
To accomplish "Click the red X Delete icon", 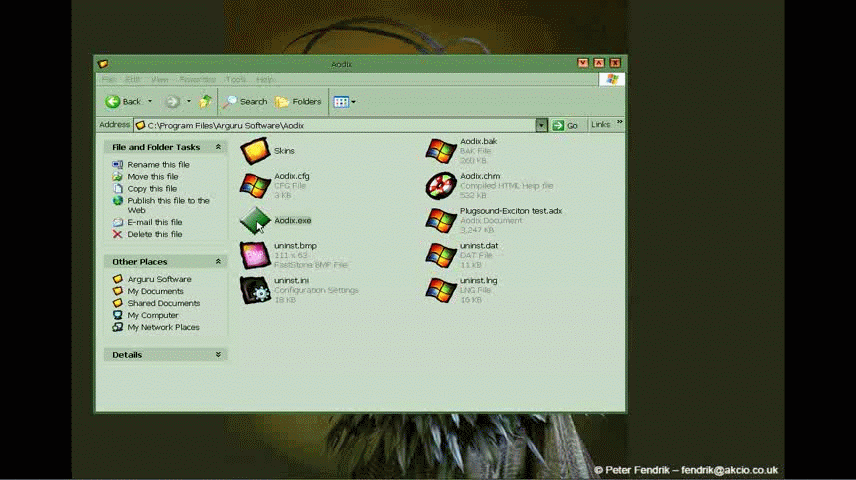I will click(x=117, y=234).
